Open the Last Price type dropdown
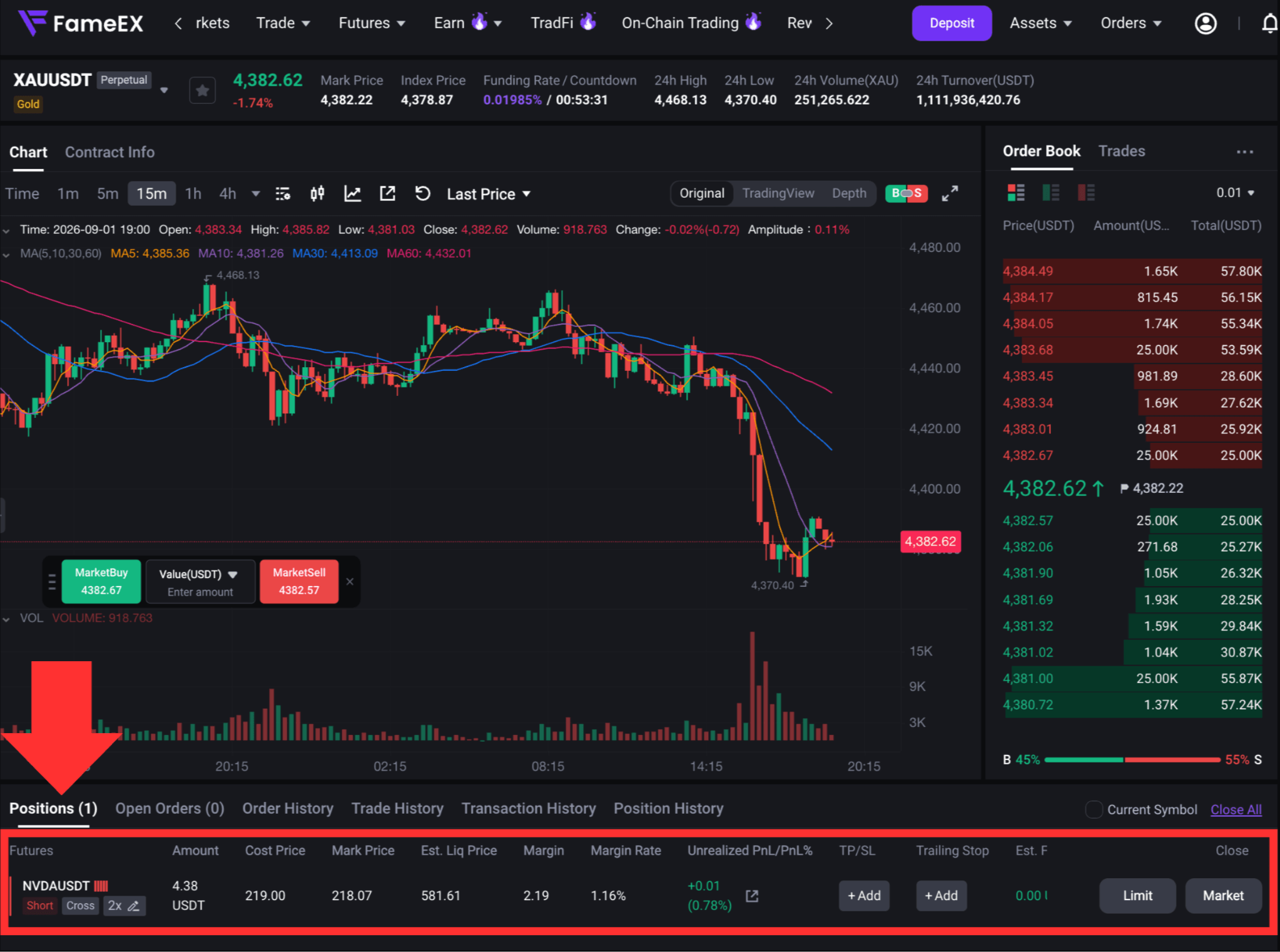 click(x=489, y=194)
